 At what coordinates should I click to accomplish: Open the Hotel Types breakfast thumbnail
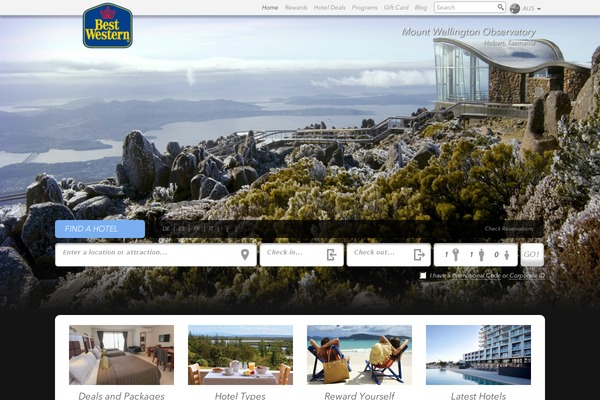tap(240, 355)
